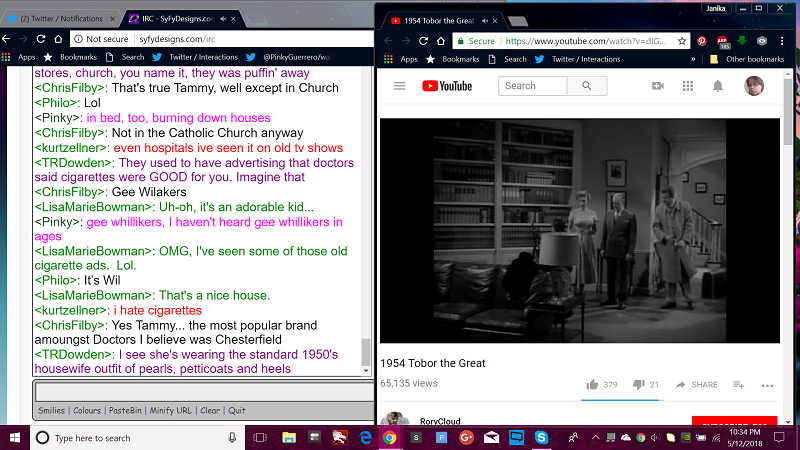The width and height of the screenshot is (800, 450).
Task: Click PasteBin in IRC toolbar
Action: pyautogui.click(x=125, y=410)
